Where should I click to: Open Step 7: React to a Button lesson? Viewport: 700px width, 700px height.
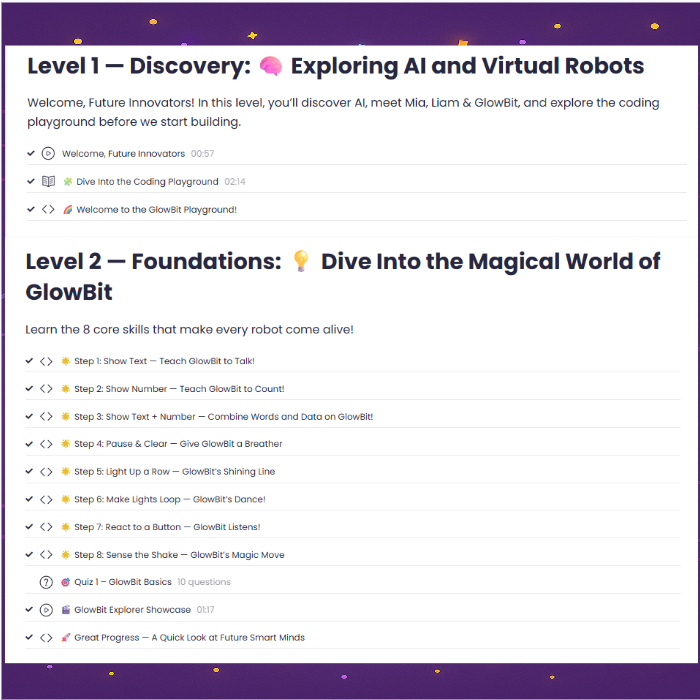[181, 527]
